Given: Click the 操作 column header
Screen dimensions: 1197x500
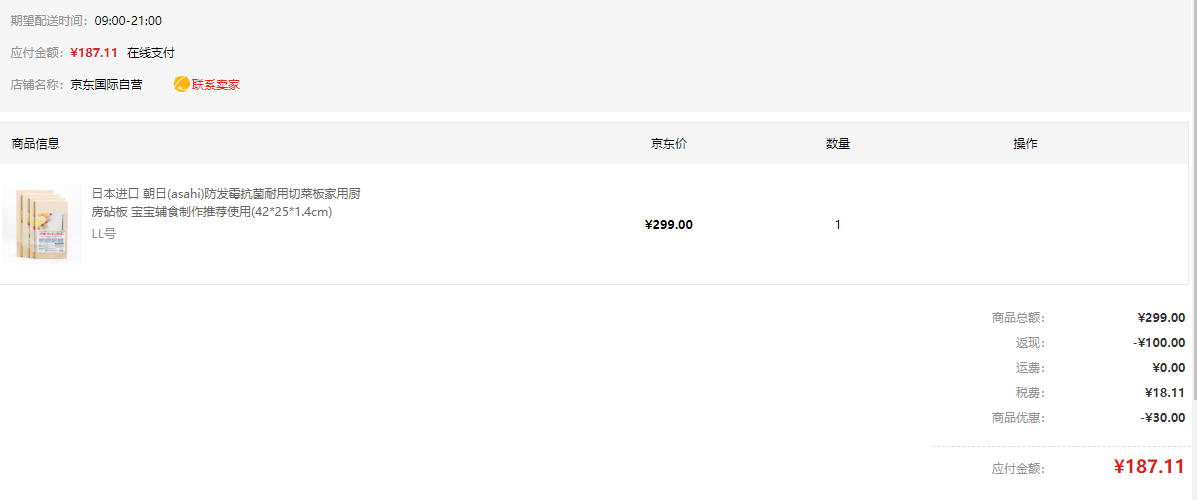Looking at the screenshot, I should pyautogui.click(x=1025, y=144).
